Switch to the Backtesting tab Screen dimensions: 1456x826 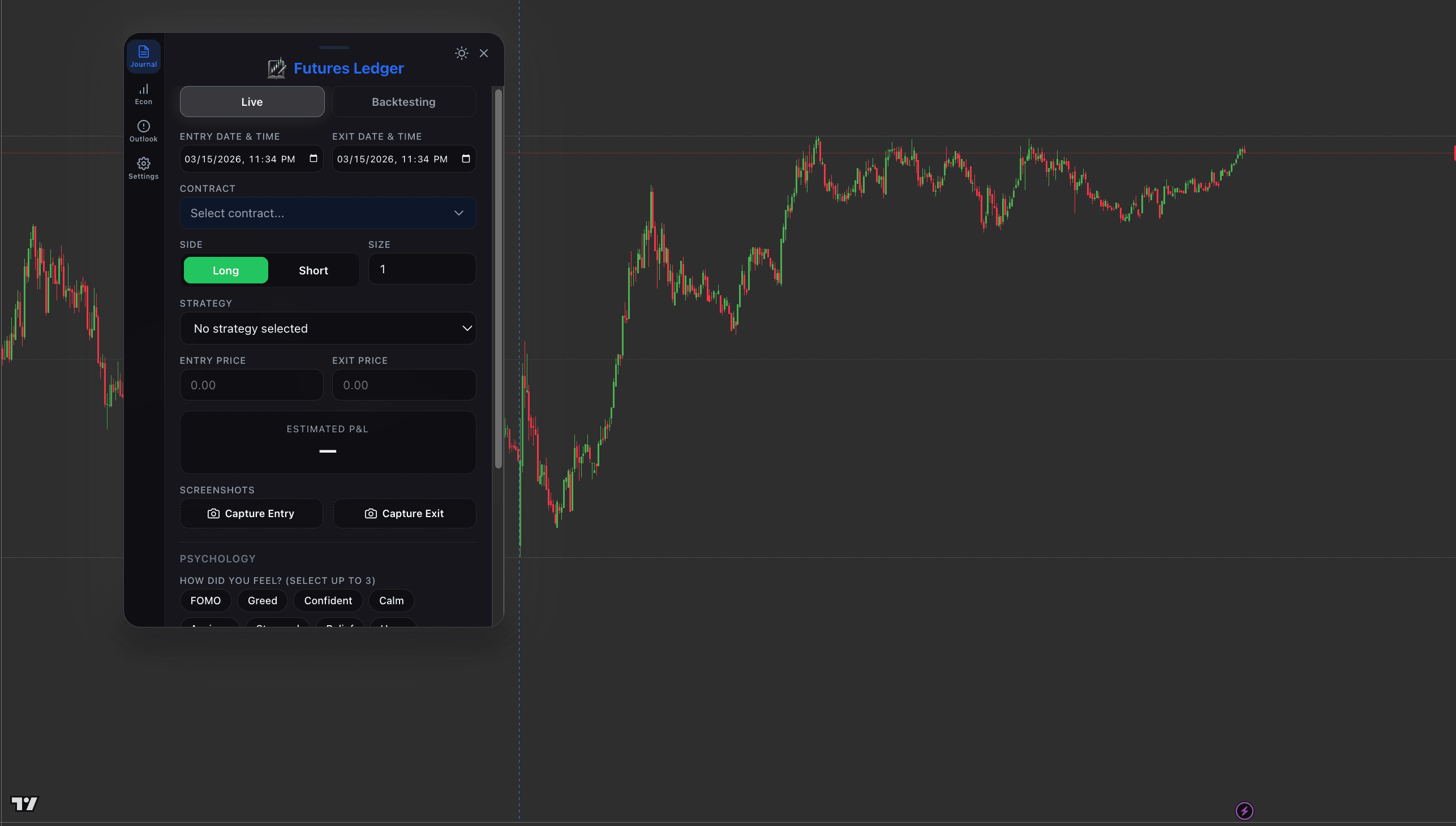[403, 101]
